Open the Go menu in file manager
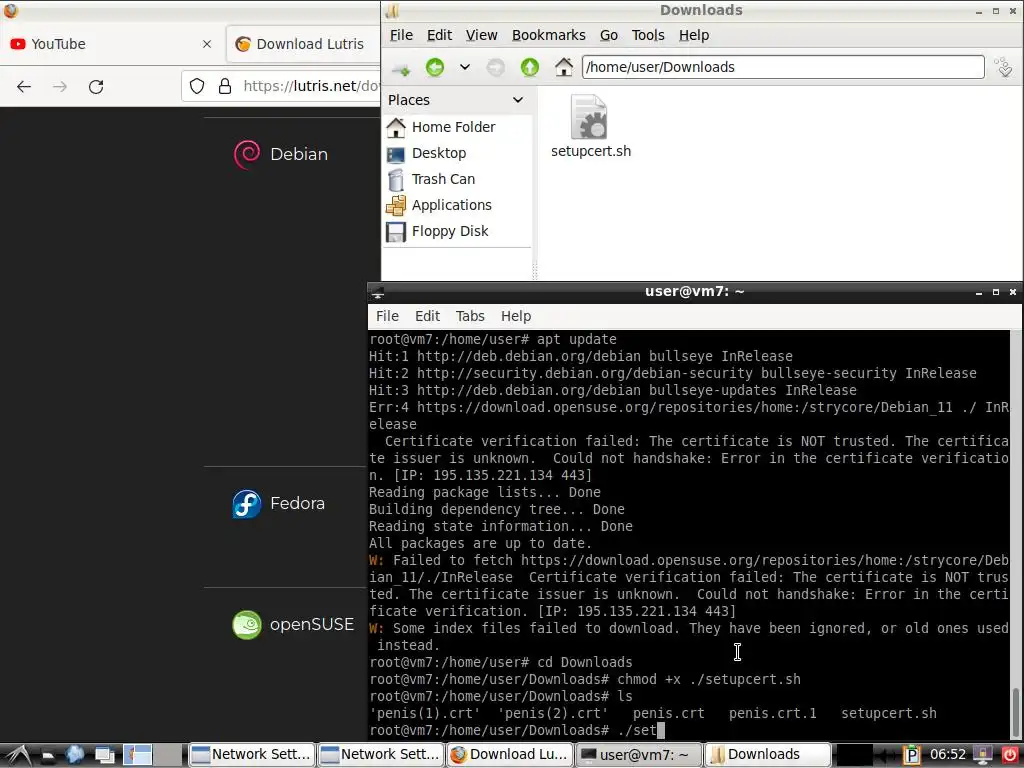The image size is (1024, 768). 609,35
